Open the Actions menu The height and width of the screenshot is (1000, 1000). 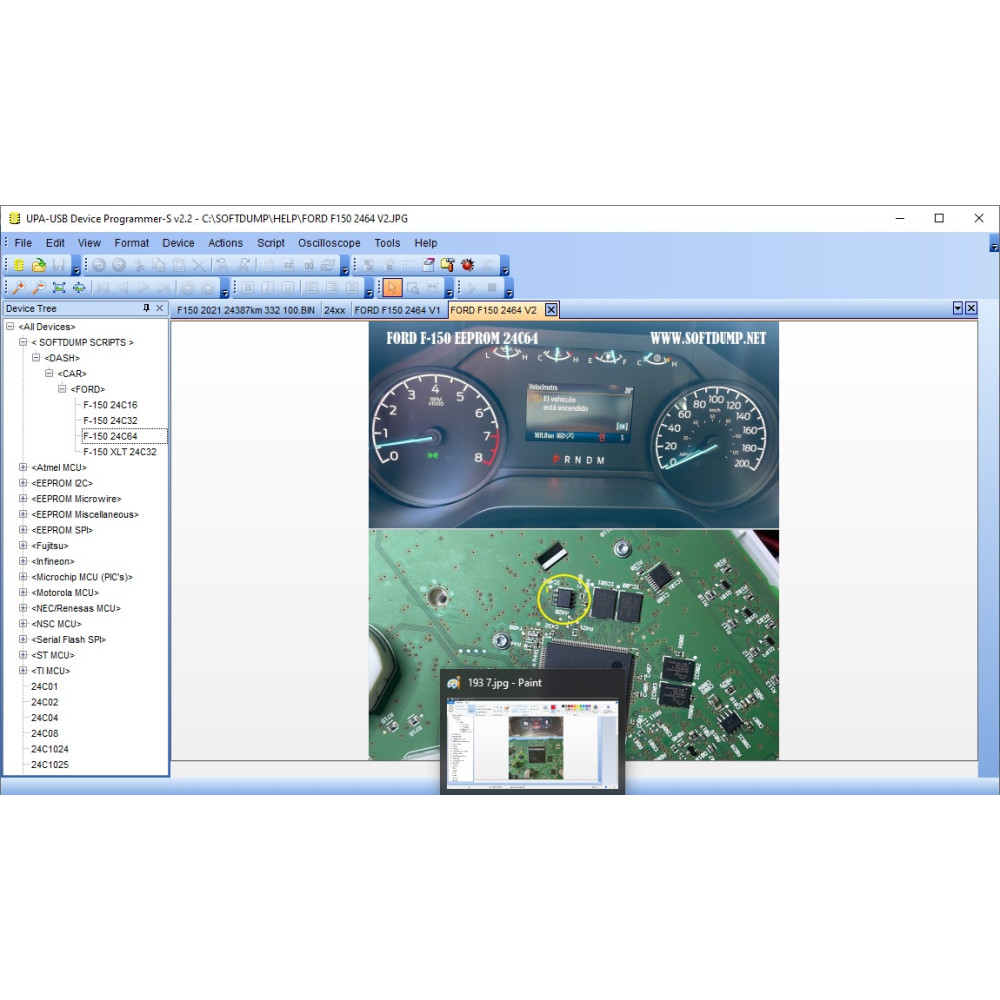click(225, 243)
